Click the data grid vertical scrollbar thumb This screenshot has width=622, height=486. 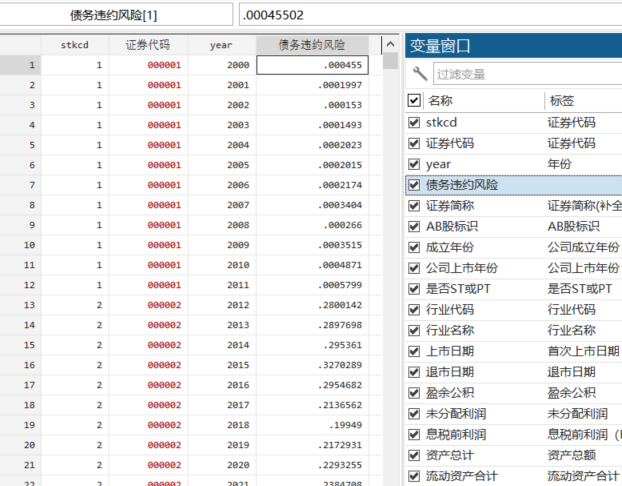point(390,61)
